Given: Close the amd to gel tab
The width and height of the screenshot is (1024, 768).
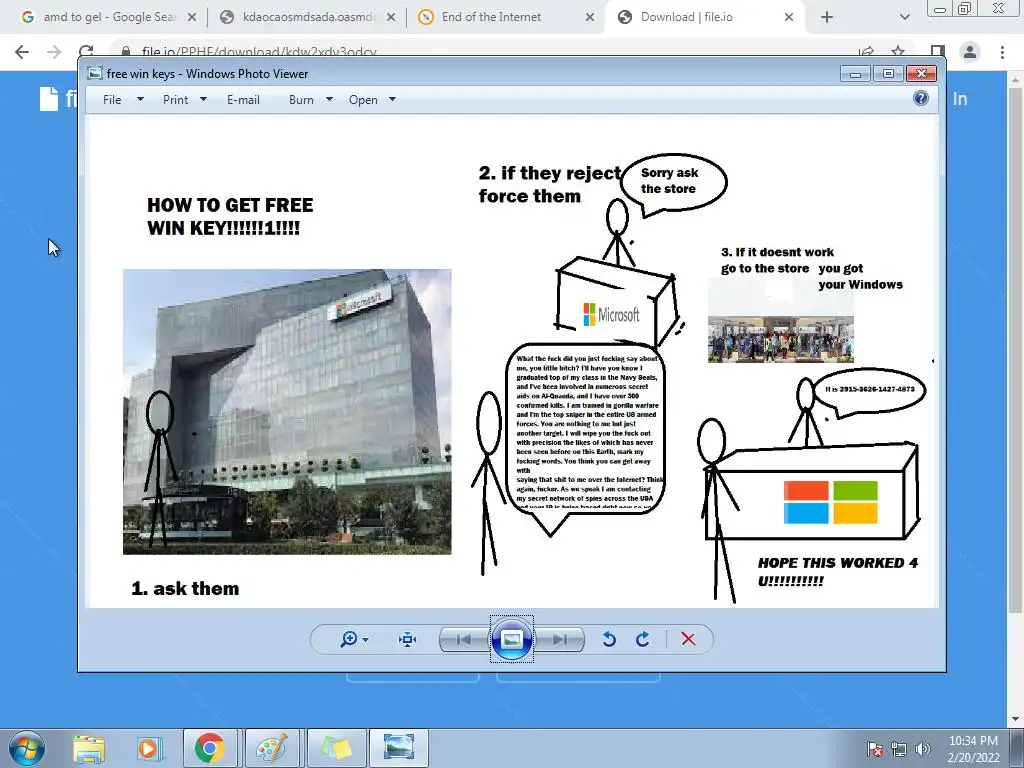Looking at the screenshot, I should [x=191, y=18].
